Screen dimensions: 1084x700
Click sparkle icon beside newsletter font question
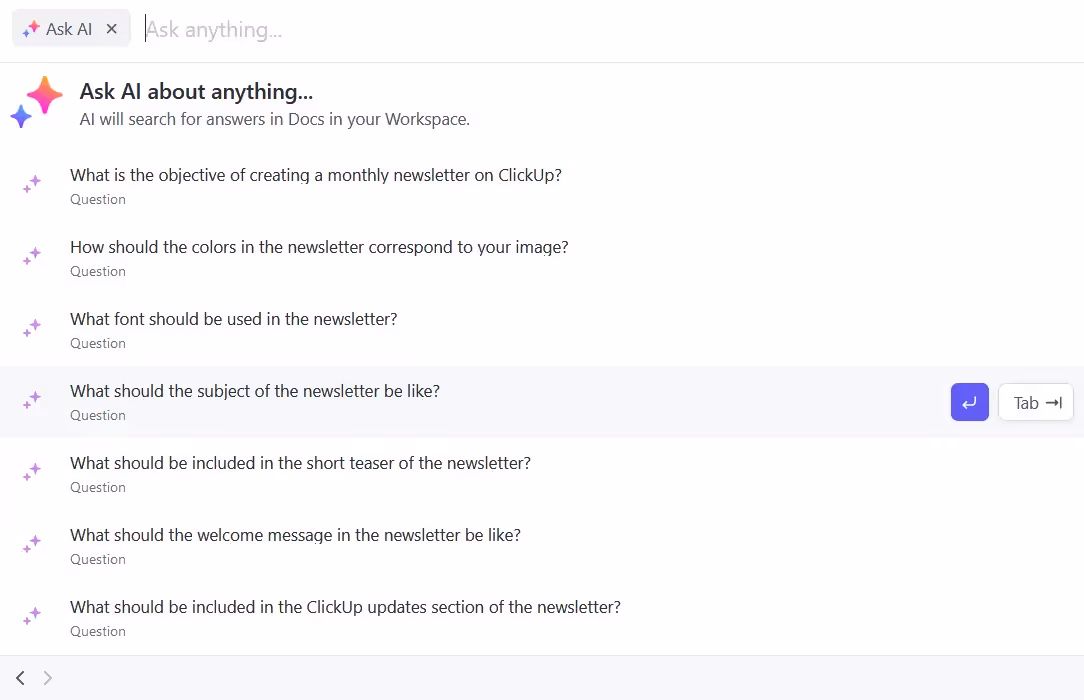pos(32,328)
